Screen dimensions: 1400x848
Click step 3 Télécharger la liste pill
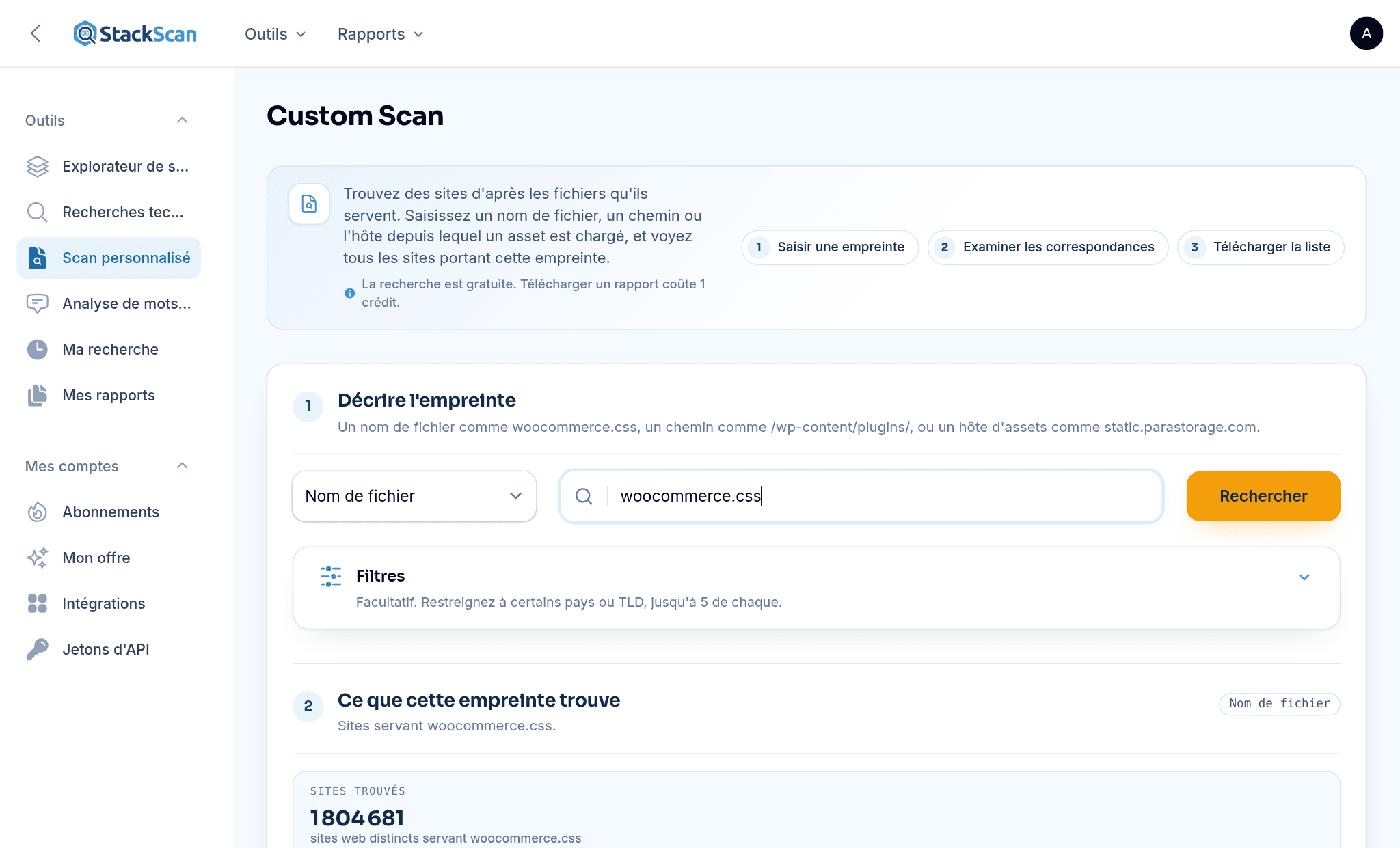tap(1261, 247)
